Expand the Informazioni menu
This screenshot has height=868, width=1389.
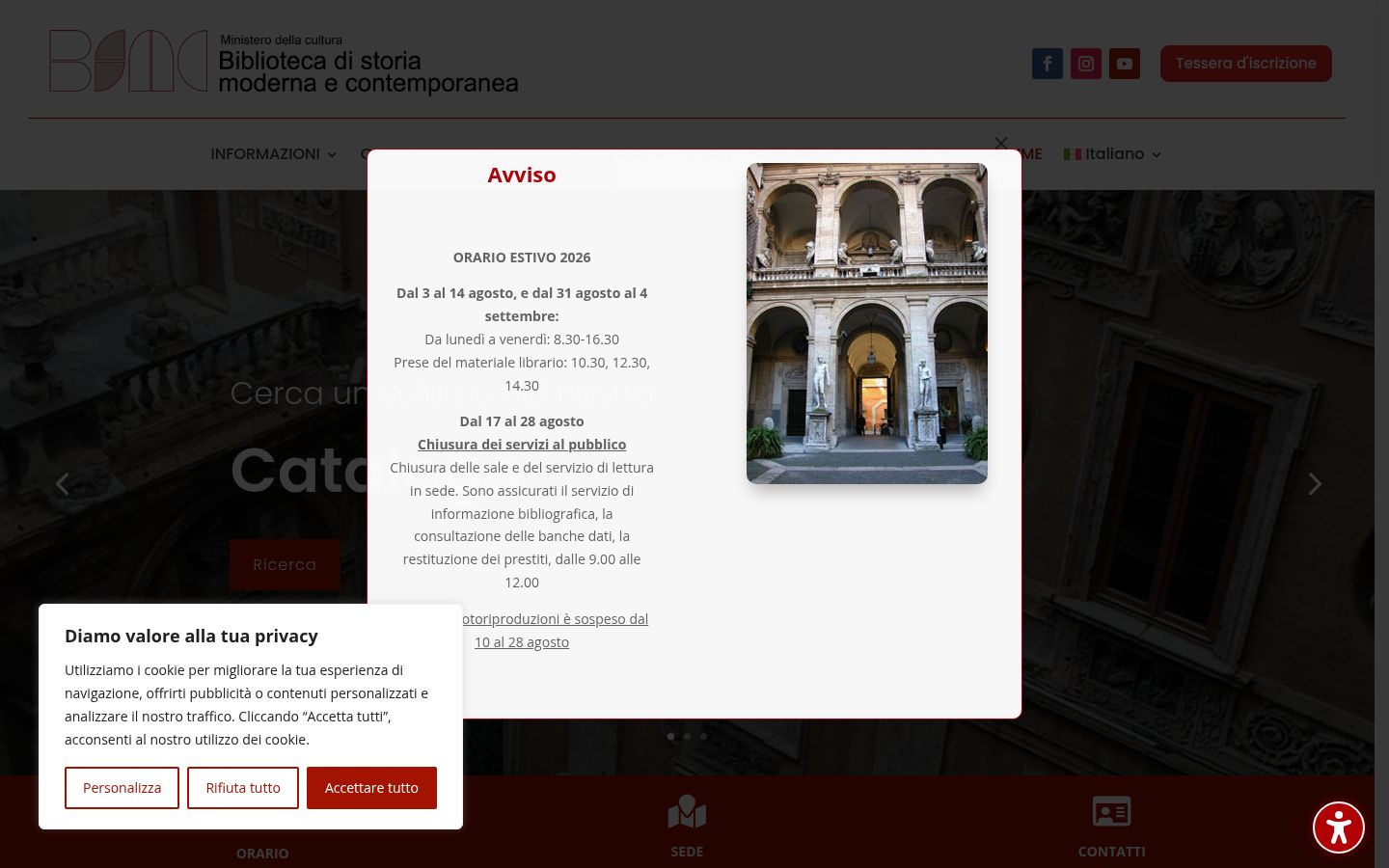pyautogui.click(x=274, y=154)
